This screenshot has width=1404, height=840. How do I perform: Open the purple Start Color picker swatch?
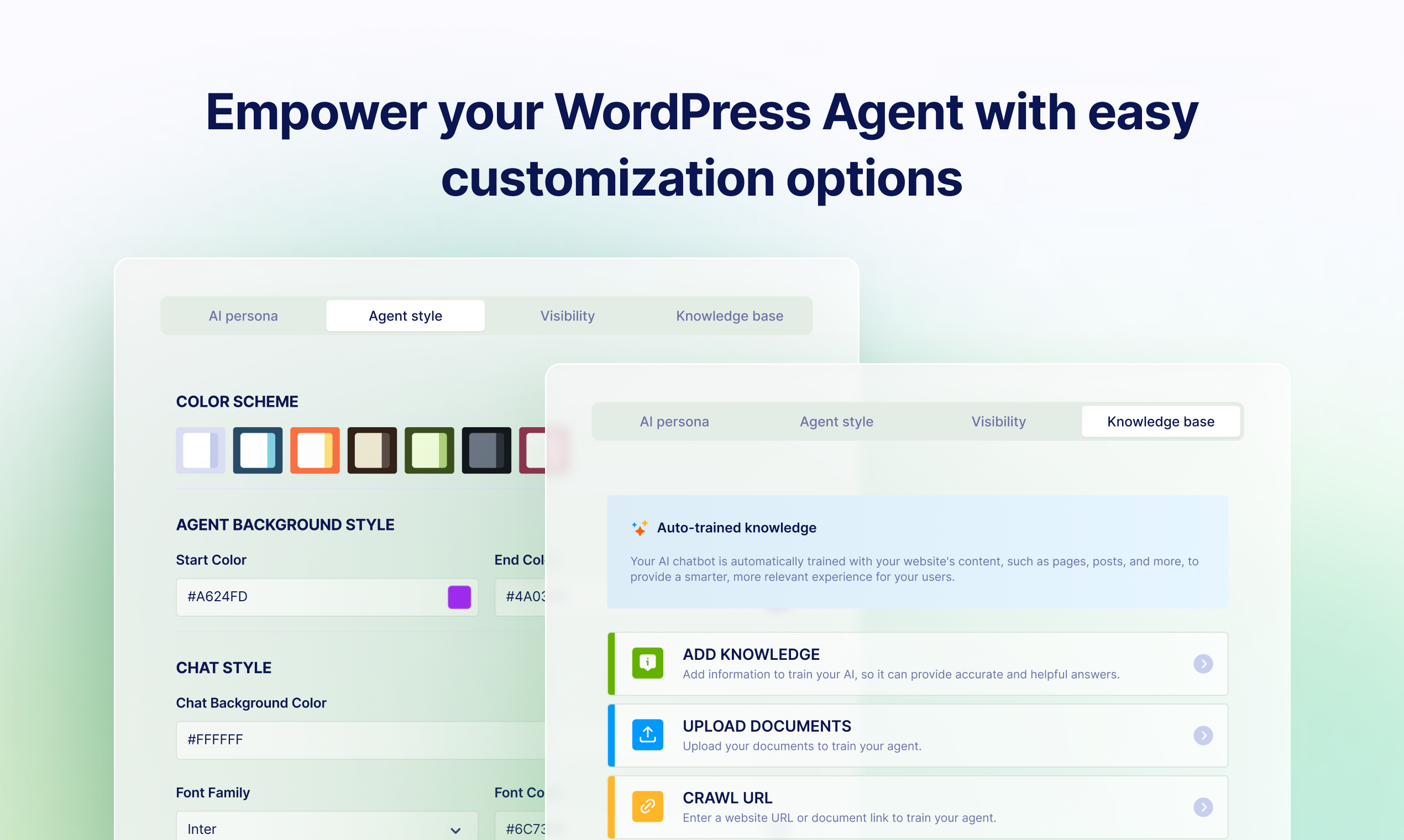pyautogui.click(x=459, y=597)
